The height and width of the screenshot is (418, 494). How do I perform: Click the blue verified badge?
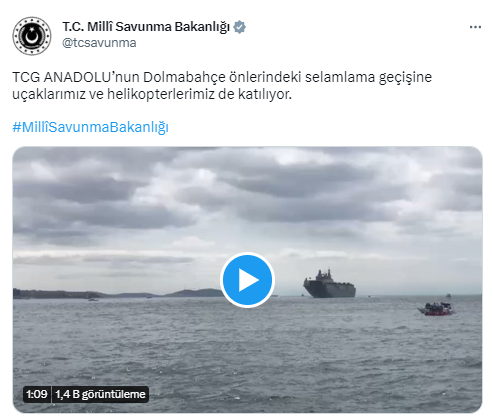(x=239, y=27)
